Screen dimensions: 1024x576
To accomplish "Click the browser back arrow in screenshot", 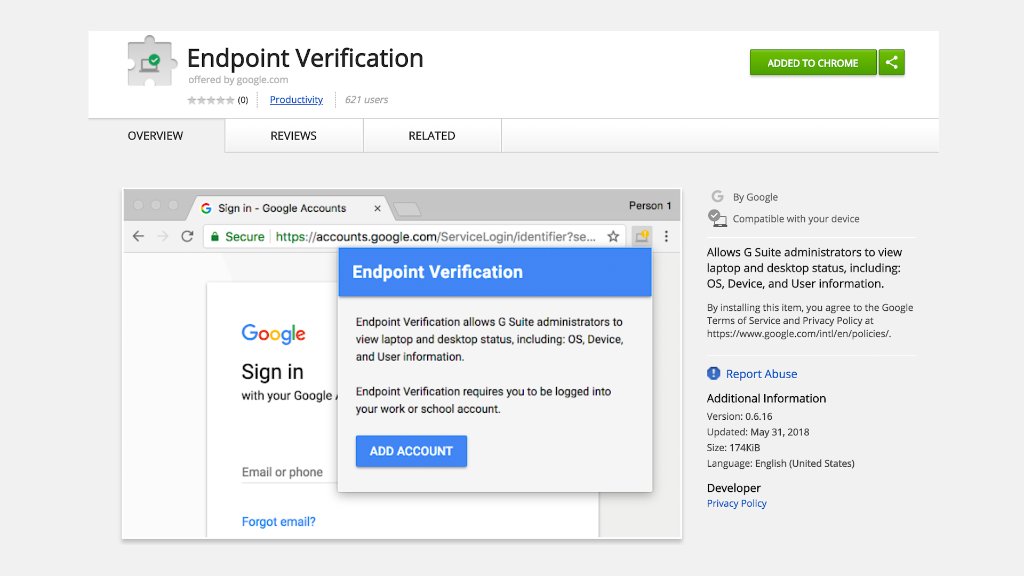I will (x=138, y=236).
